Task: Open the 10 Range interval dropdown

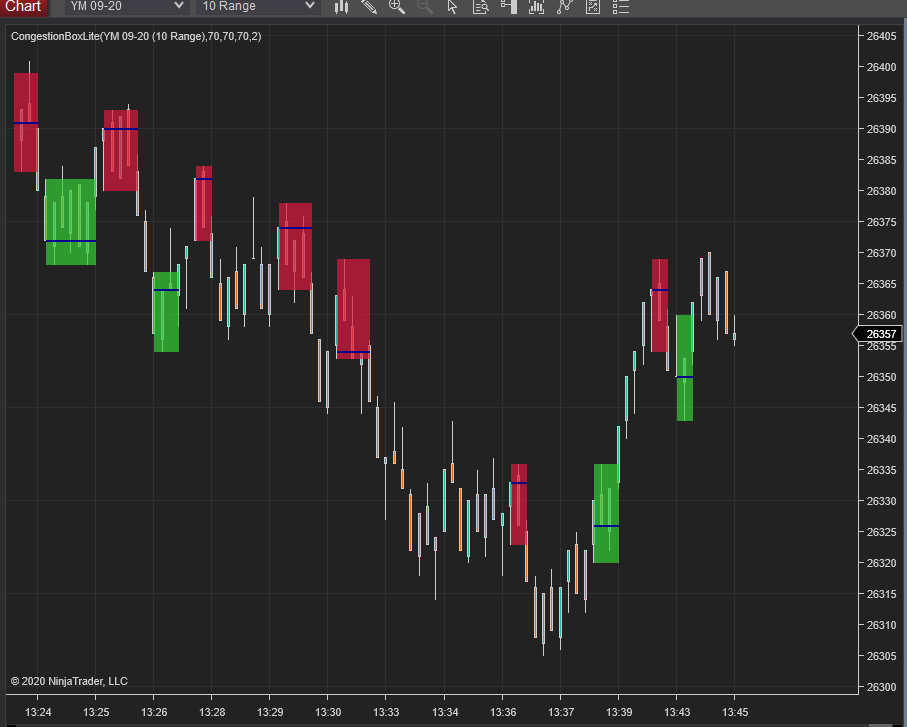Action: [x=258, y=6]
